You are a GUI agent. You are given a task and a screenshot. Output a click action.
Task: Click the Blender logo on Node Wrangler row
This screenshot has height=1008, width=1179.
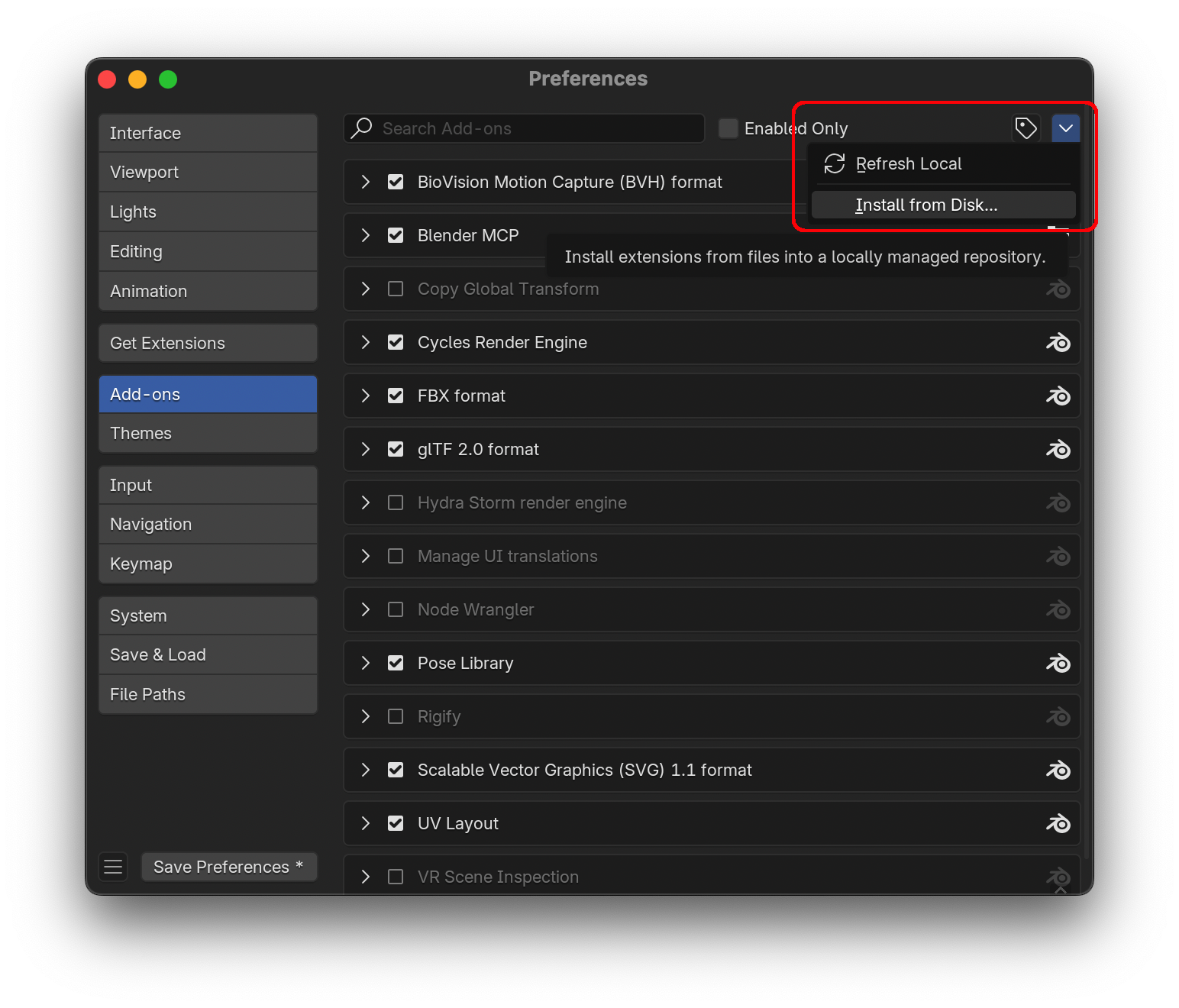point(1058,609)
